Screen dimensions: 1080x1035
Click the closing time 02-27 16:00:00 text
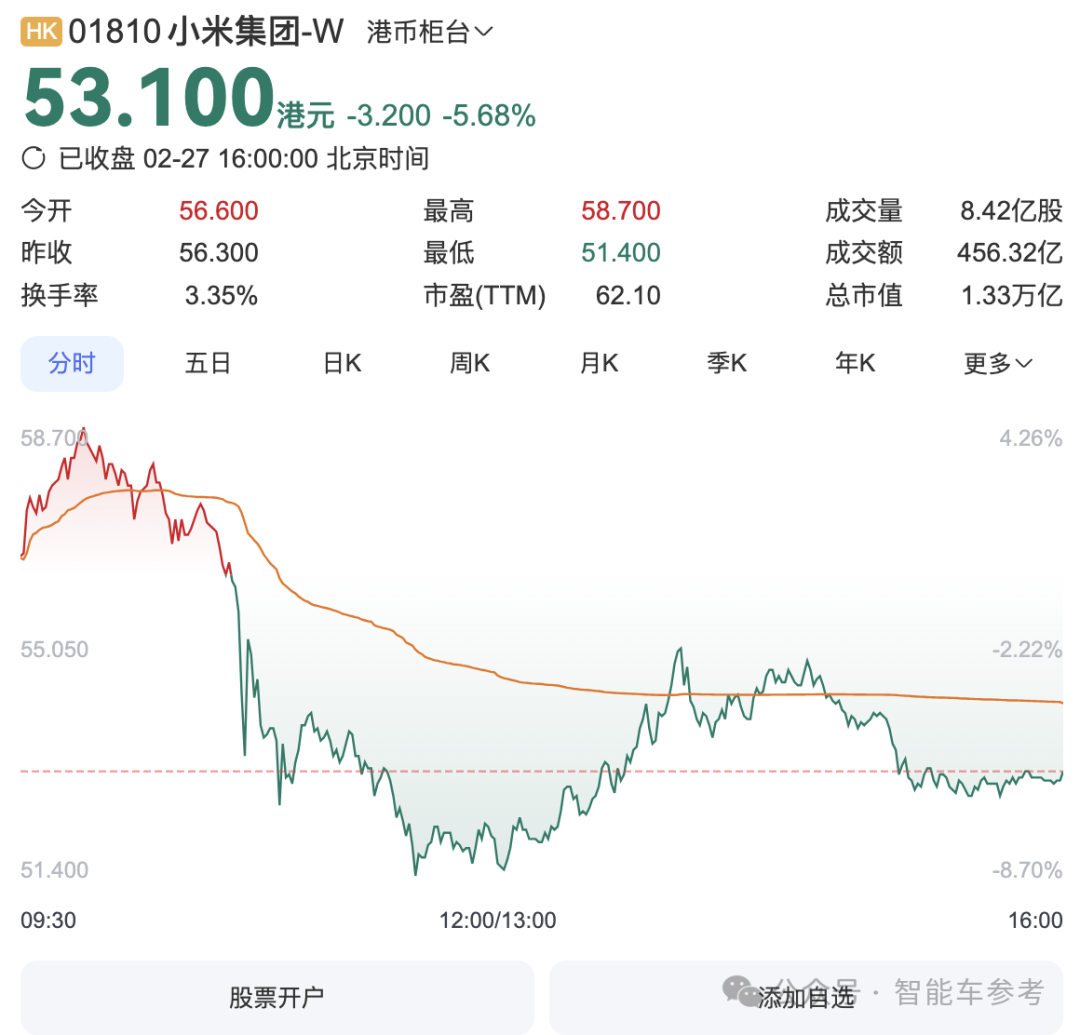[230, 158]
